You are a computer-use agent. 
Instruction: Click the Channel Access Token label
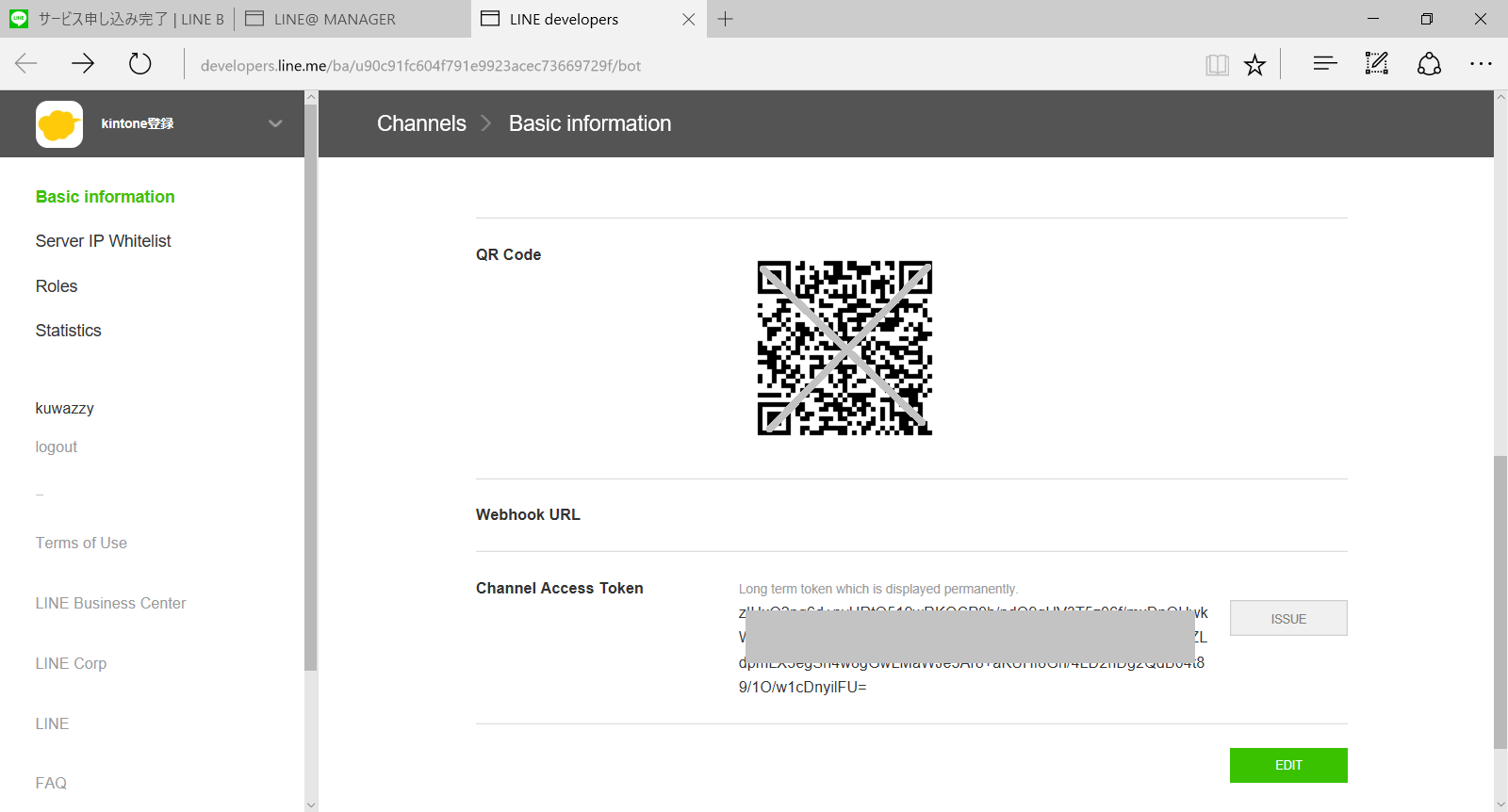pyautogui.click(x=560, y=588)
